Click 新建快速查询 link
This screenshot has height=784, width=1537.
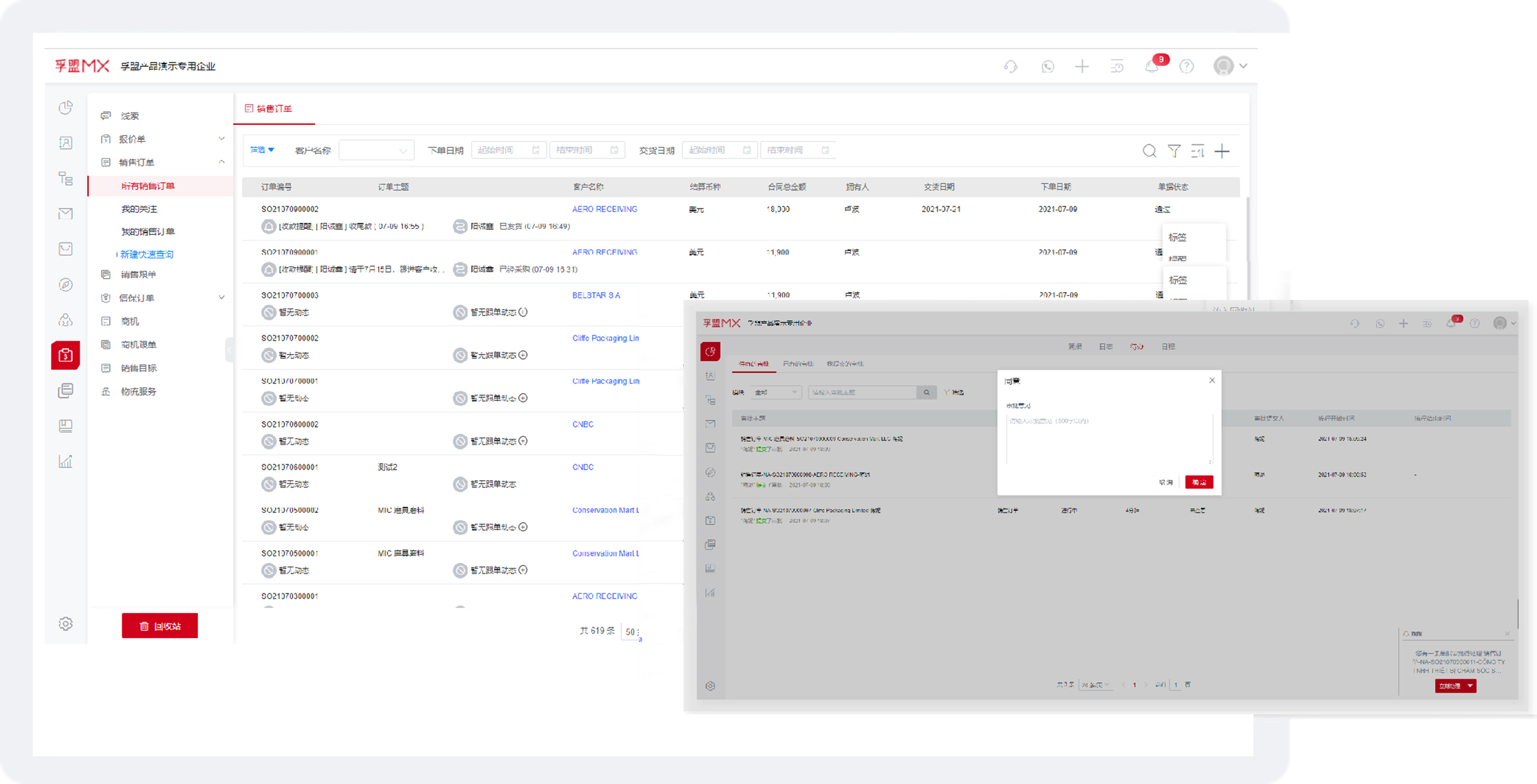coord(147,254)
